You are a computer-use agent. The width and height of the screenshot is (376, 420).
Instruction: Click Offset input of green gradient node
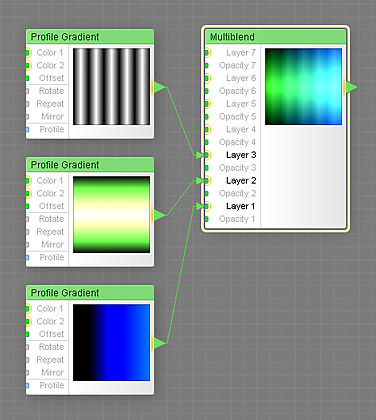(x=28, y=206)
